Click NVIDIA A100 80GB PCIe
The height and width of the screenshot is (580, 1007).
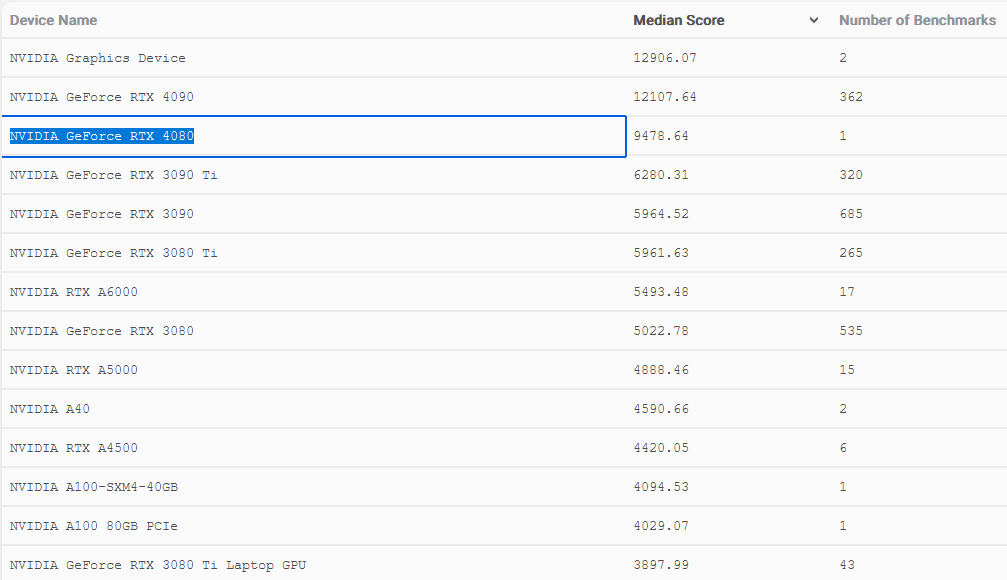[94, 526]
